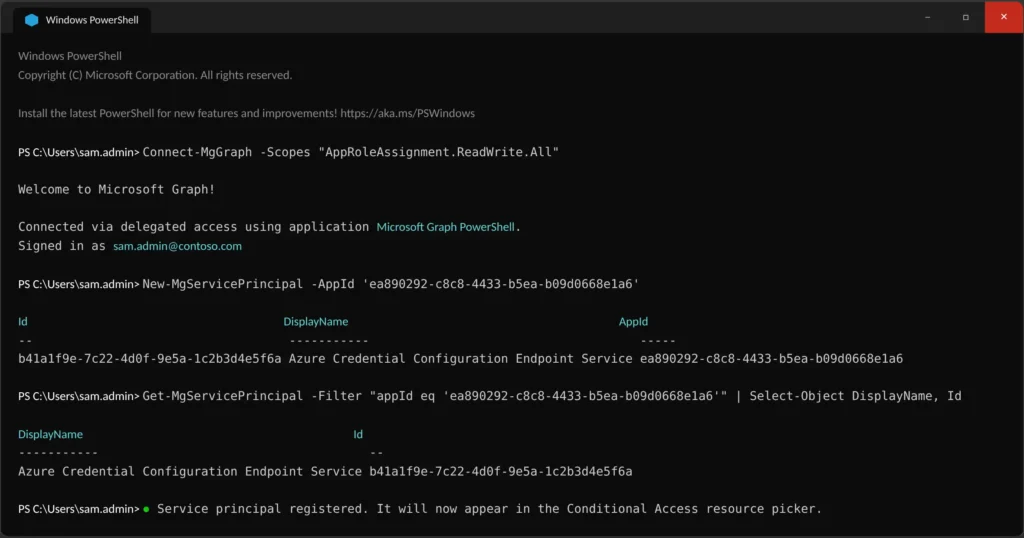This screenshot has width=1024, height=538.
Task: Click the green status dot on last line
Action: click(x=146, y=509)
